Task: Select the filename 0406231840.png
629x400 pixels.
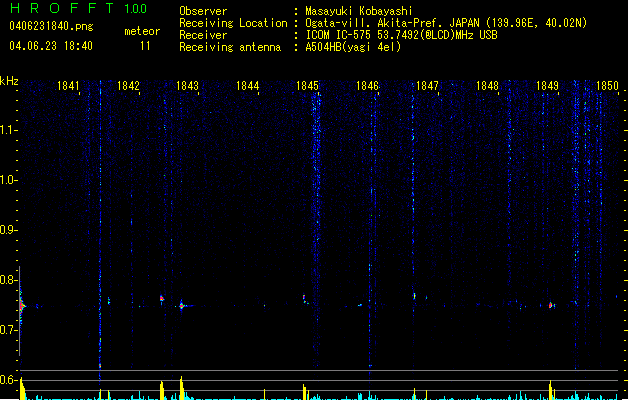Action: pyautogui.click(x=51, y=26)
